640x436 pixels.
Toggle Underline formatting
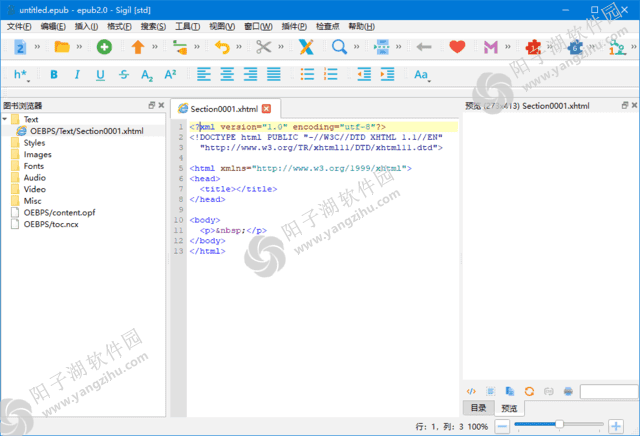pos(100,75)
